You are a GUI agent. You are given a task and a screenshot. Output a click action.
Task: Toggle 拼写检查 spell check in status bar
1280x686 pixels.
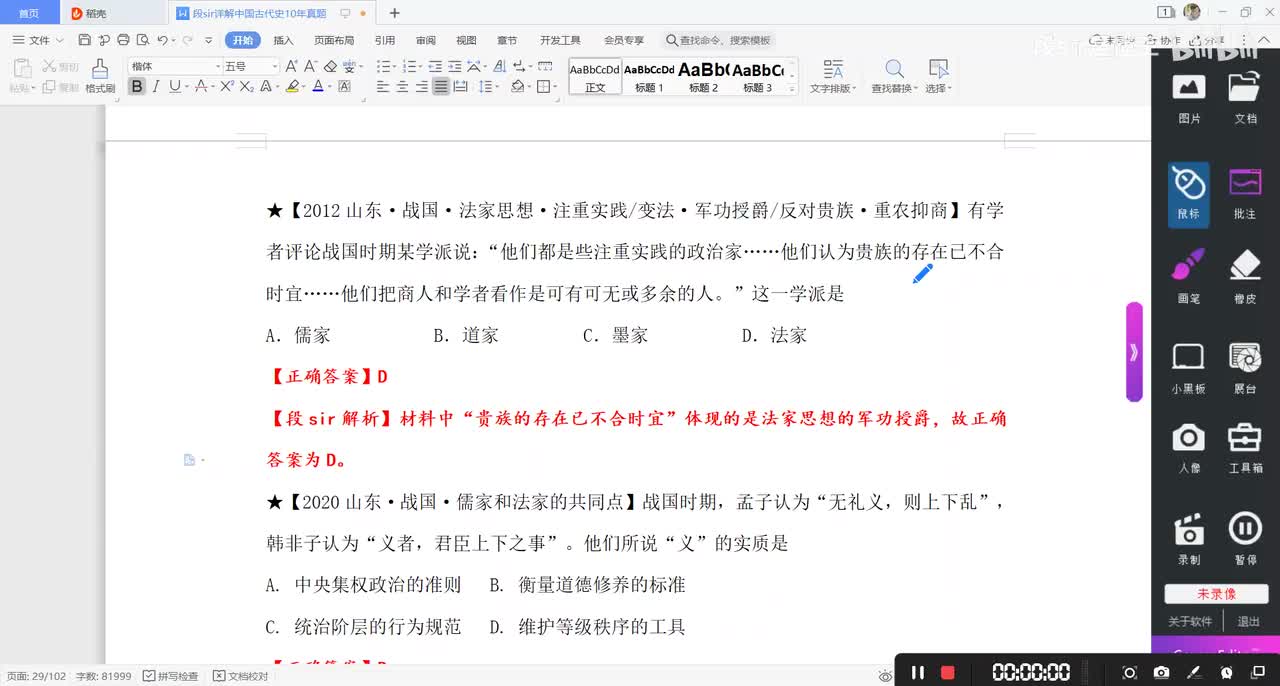coord(170,676)
